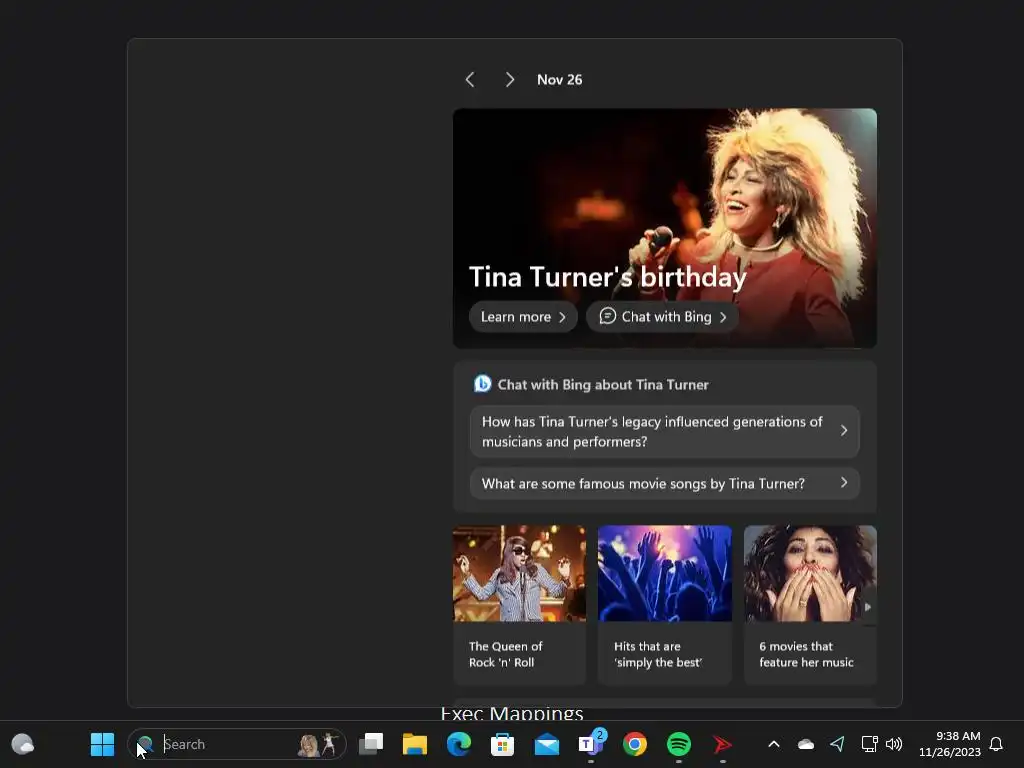The width and height of the screenshot is (1024, 768).
Task: Open the red arrow app in taskbar
Action: coord(722,744)
